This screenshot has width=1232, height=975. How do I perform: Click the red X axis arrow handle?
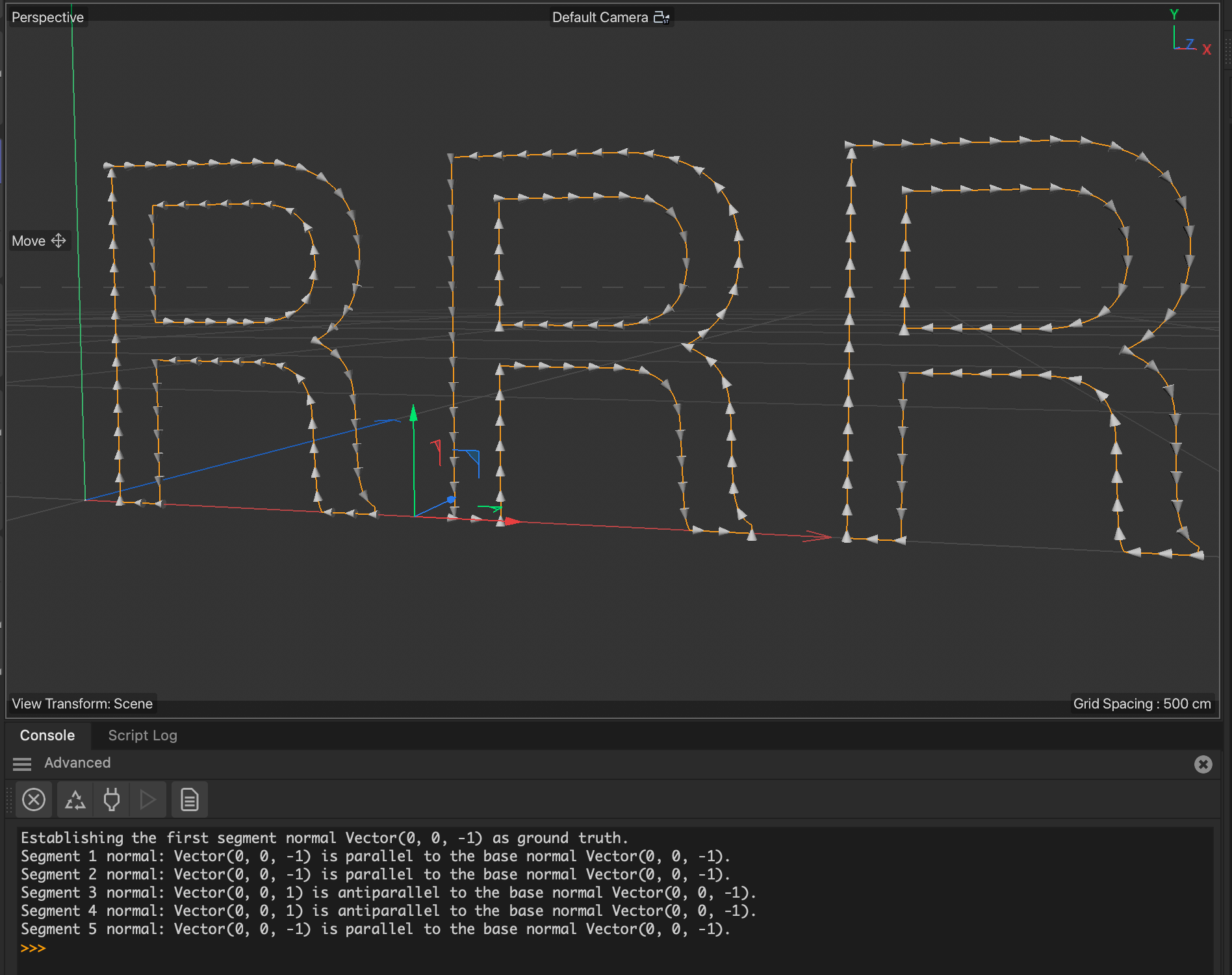513,521
